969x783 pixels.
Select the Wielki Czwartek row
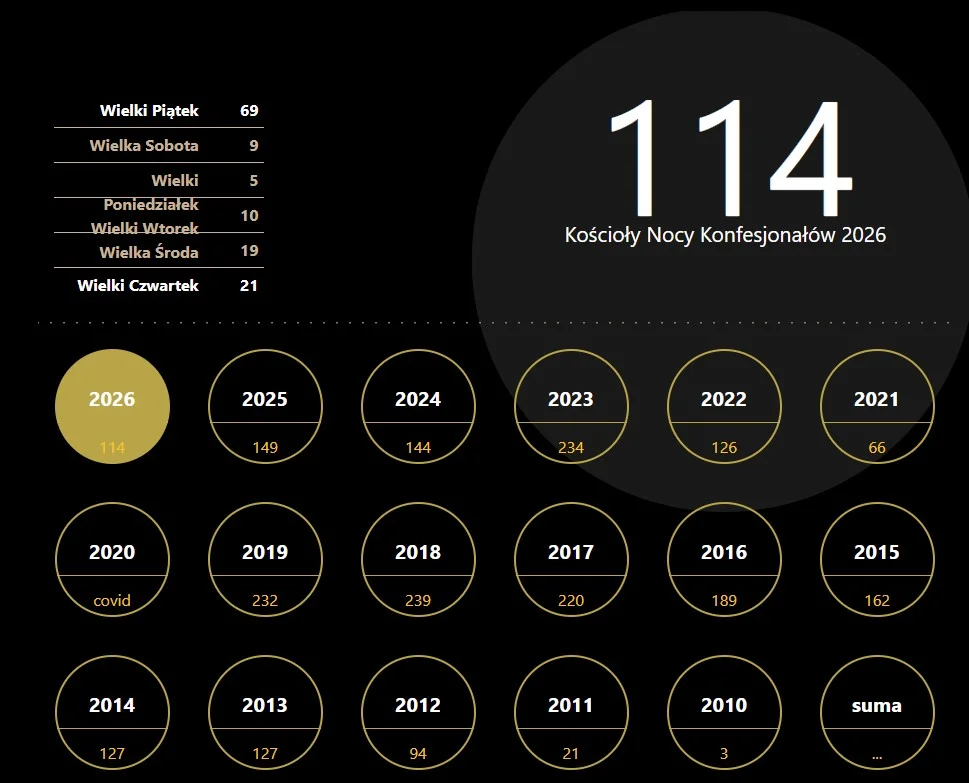coord(159,286)
